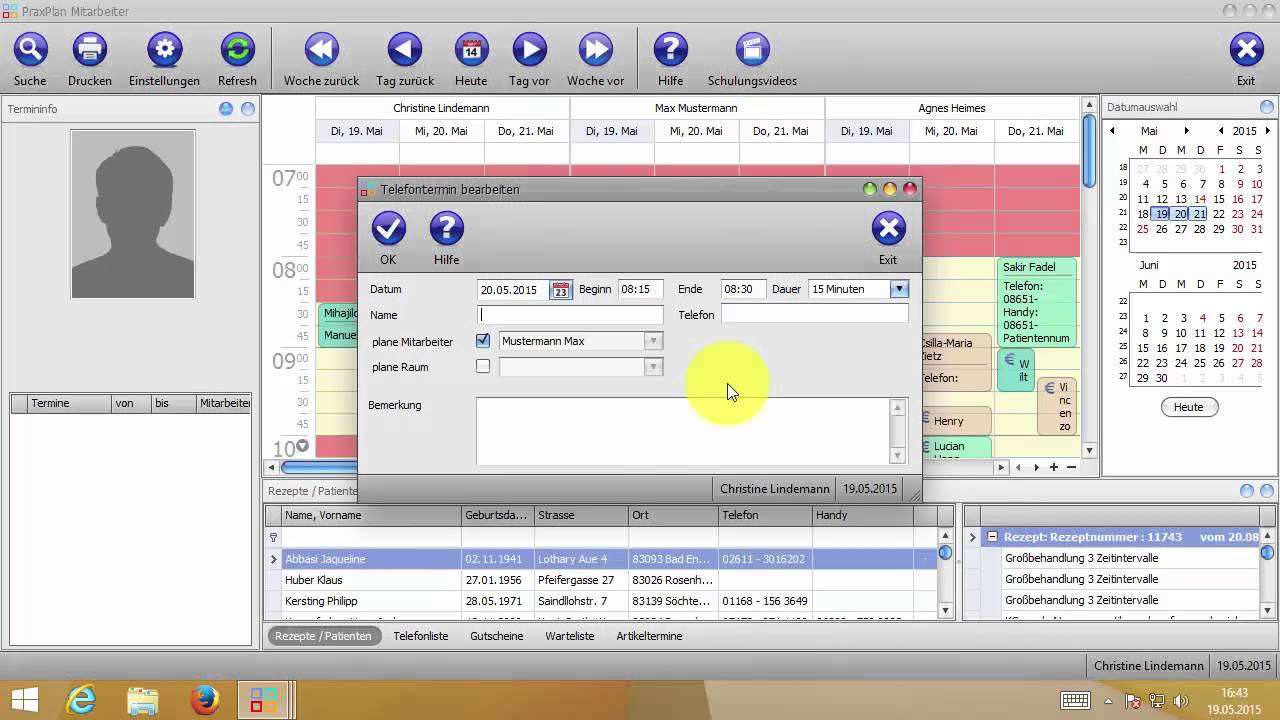Go back one week with Woche zurück
Screen dimensions: 1280x720
click(x=321, y=49)
